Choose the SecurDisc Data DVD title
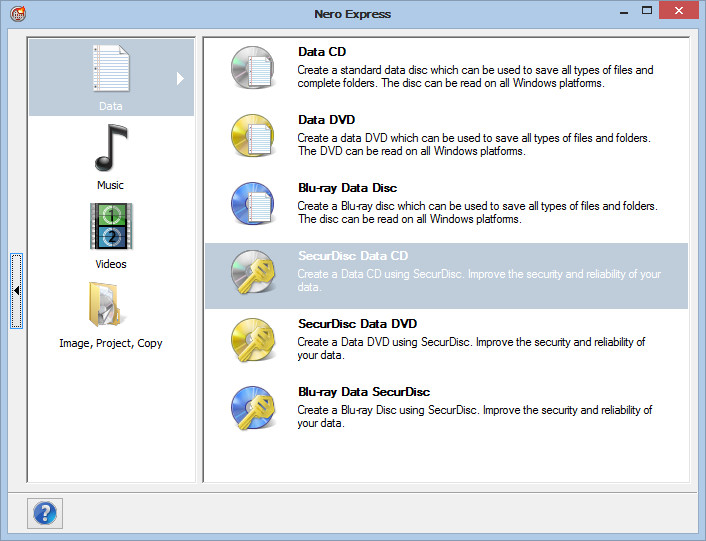 358,324
